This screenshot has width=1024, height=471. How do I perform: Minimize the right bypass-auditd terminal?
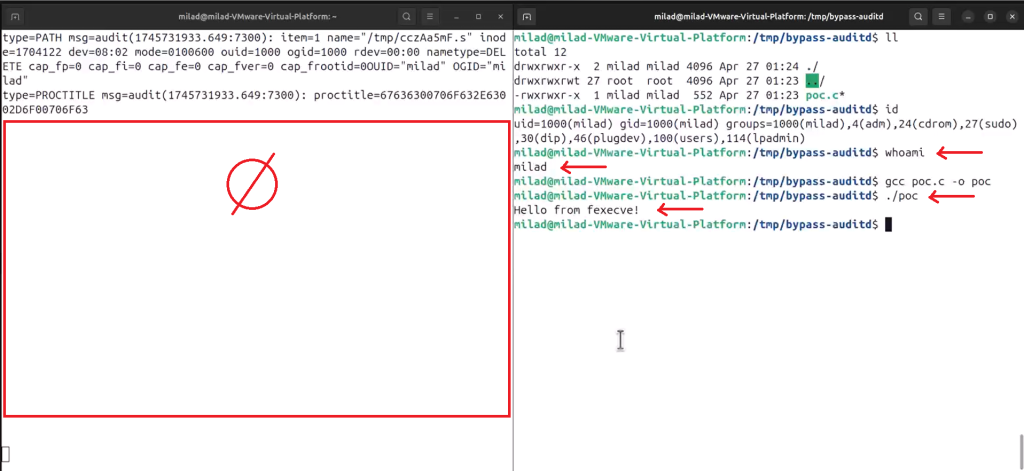pos(968,16)
